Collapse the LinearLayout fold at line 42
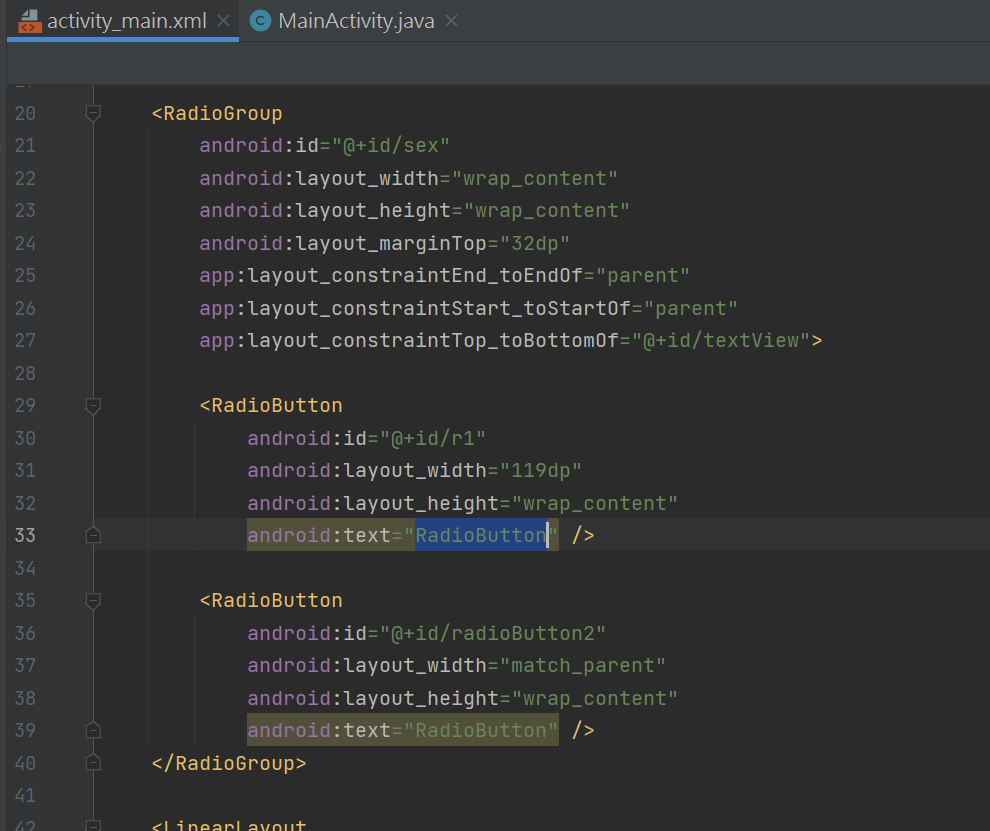The image size is (990, 831). click(x=93, y=825)
